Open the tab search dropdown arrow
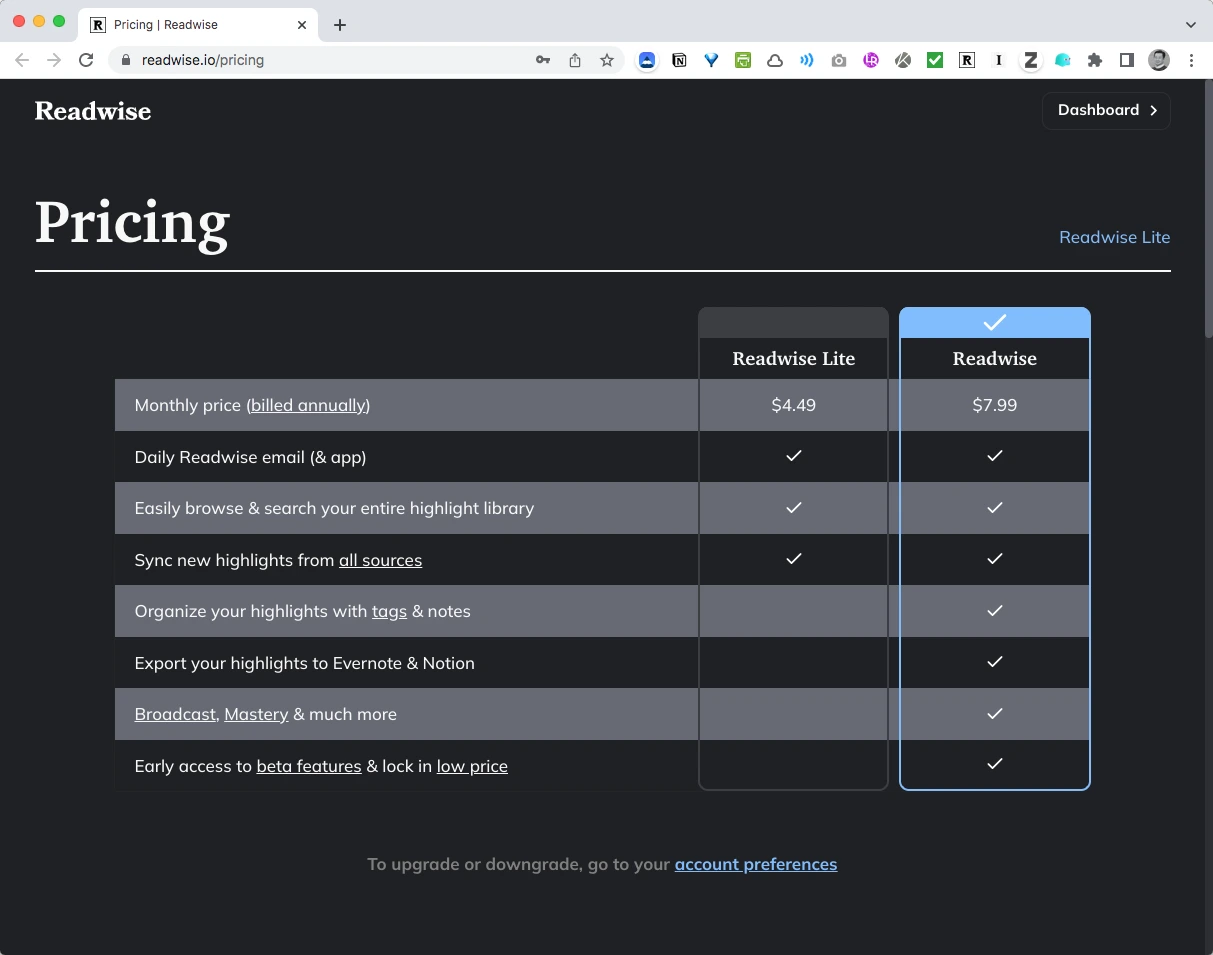 pyautogui.click(x=1191, y=24)
